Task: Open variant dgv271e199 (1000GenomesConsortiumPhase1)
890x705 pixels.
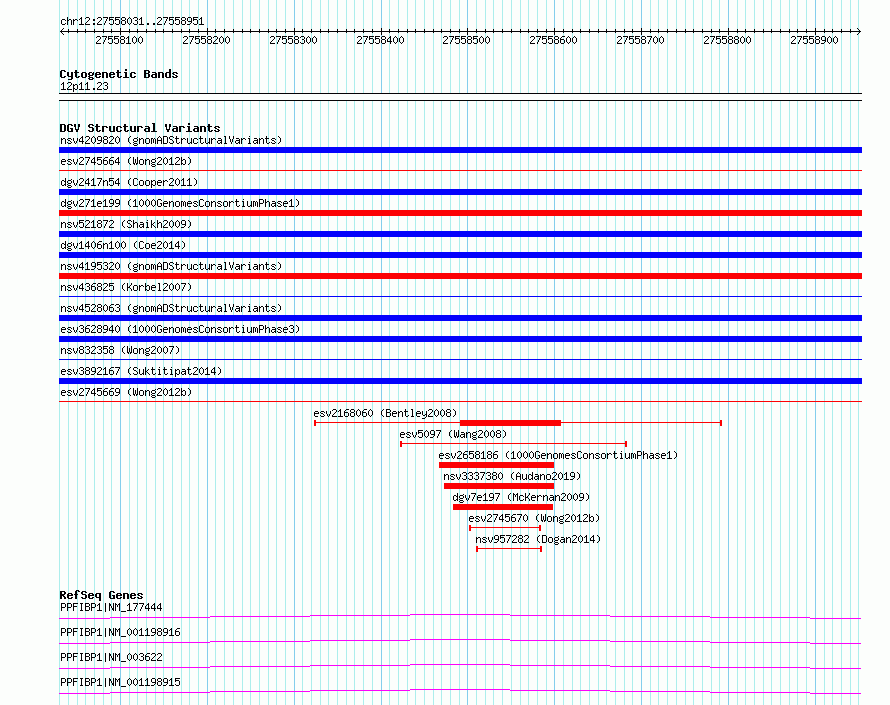Action: [180, 203]
